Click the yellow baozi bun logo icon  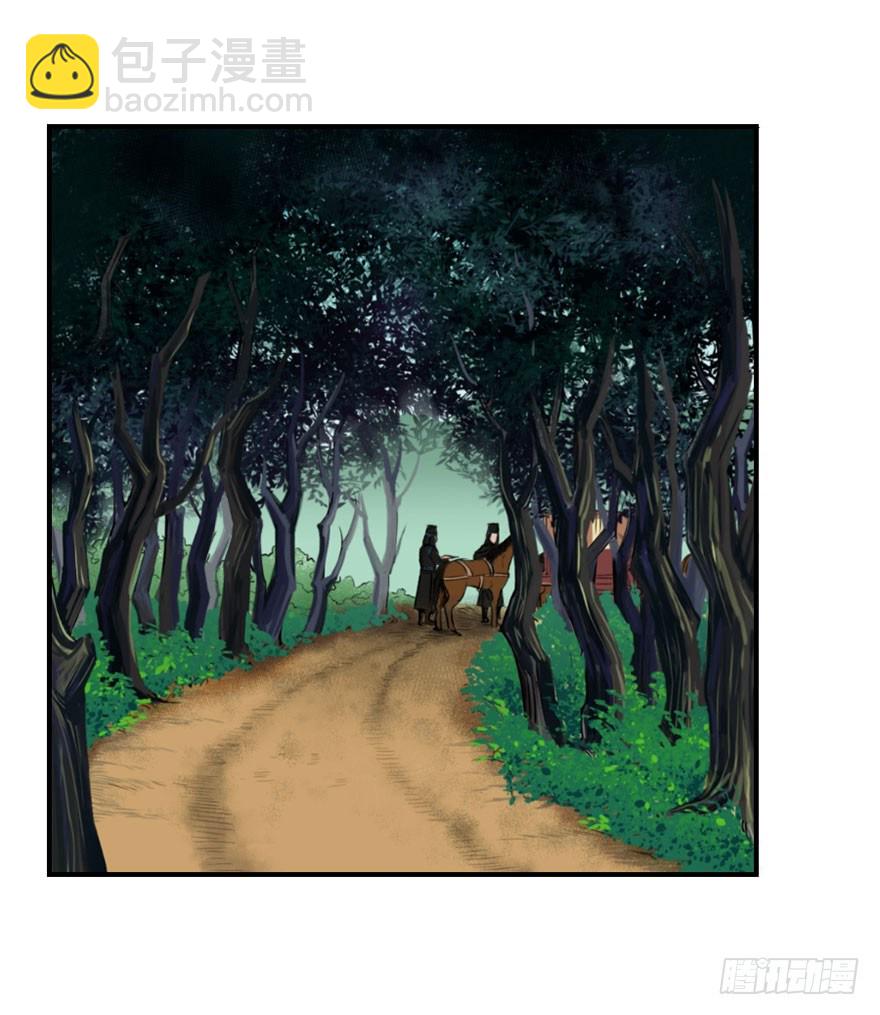pos(62,71)
